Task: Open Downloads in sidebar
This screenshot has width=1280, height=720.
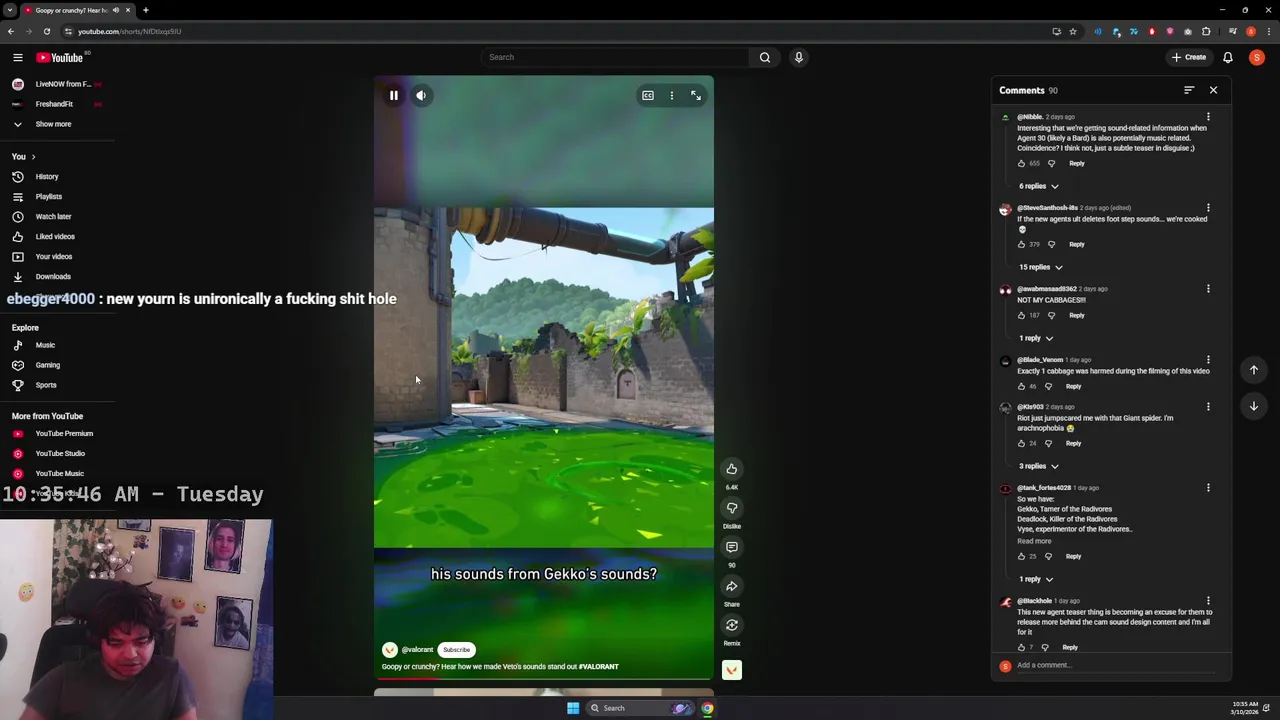Action: (53, 277)
